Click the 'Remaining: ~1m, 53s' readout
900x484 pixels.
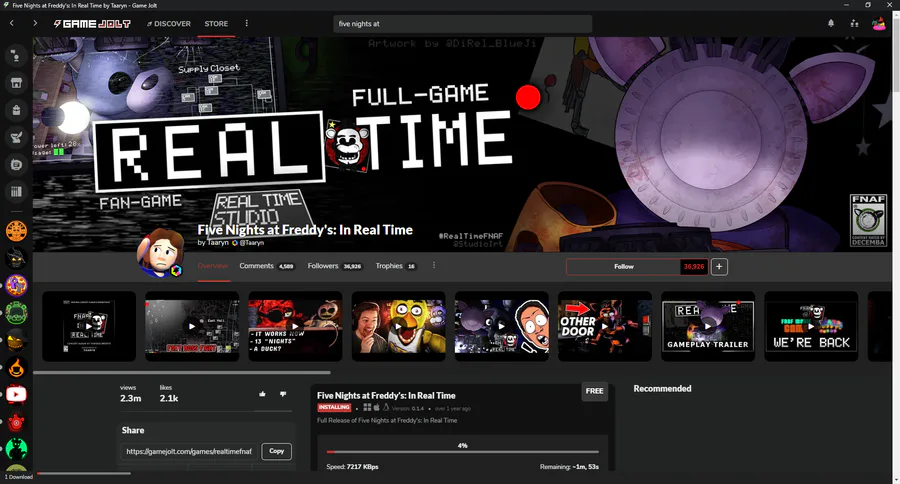[569, 467]
